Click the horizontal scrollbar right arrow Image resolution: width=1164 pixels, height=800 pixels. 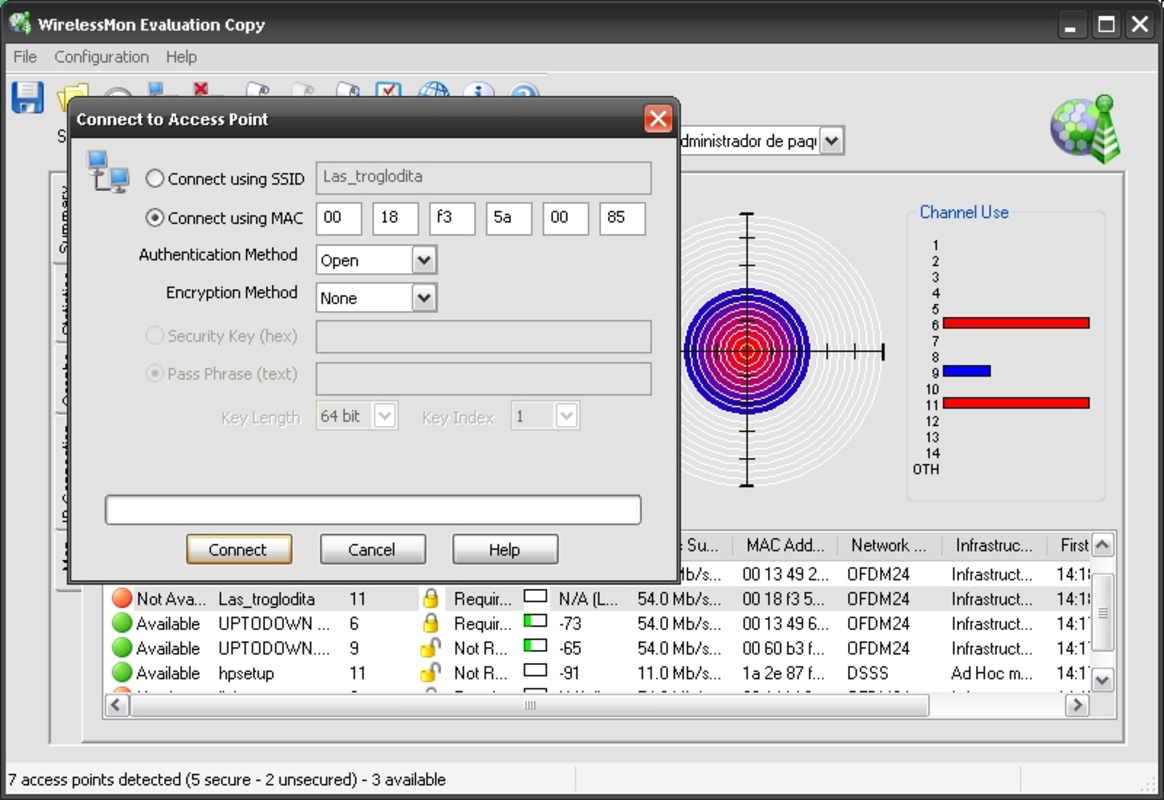pyautogui.click(x=1077, y=705)
